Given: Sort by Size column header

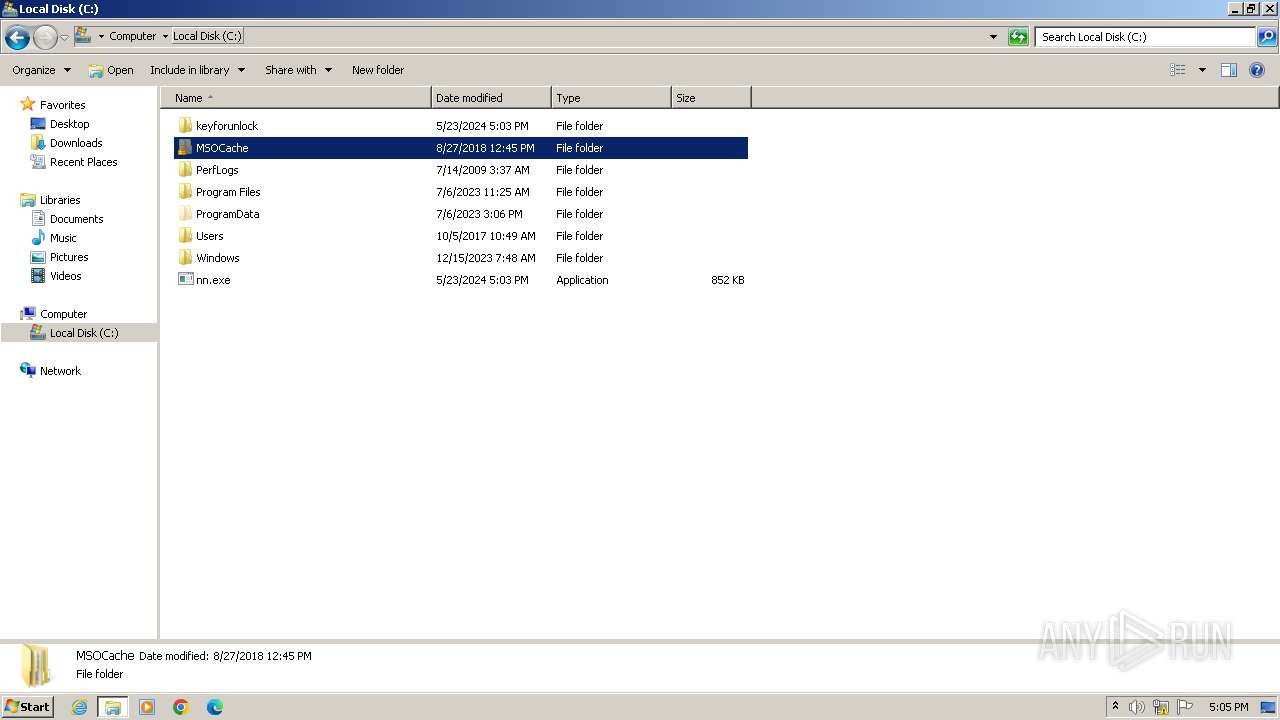Looking at the screenshot, I should (711, 98).
